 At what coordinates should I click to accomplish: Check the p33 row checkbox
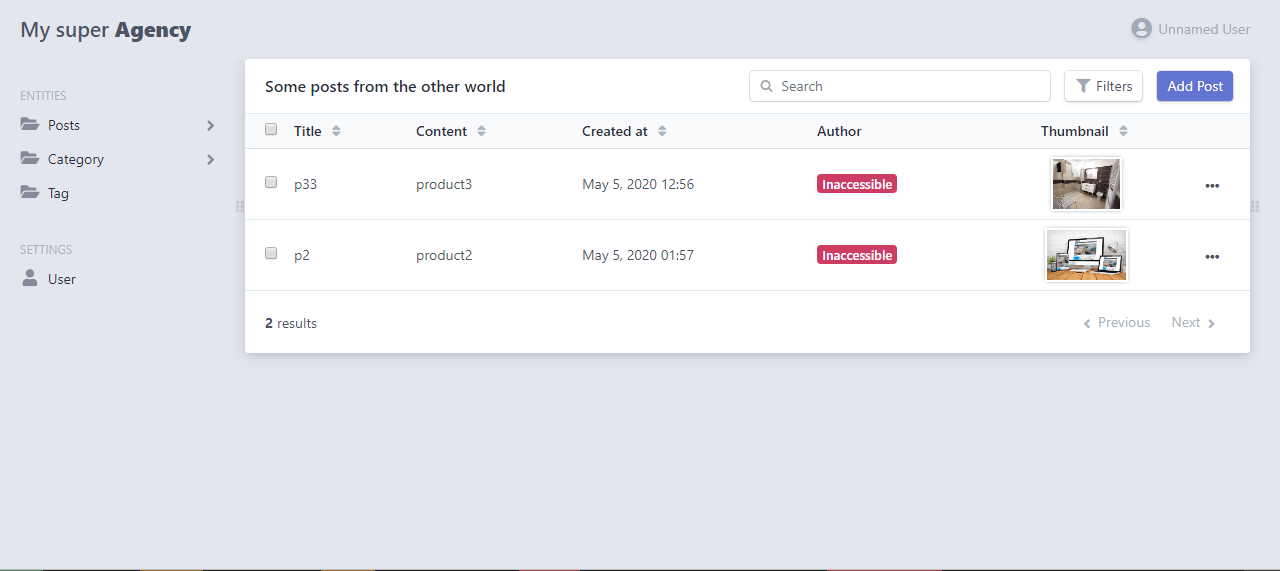(271, 182)
